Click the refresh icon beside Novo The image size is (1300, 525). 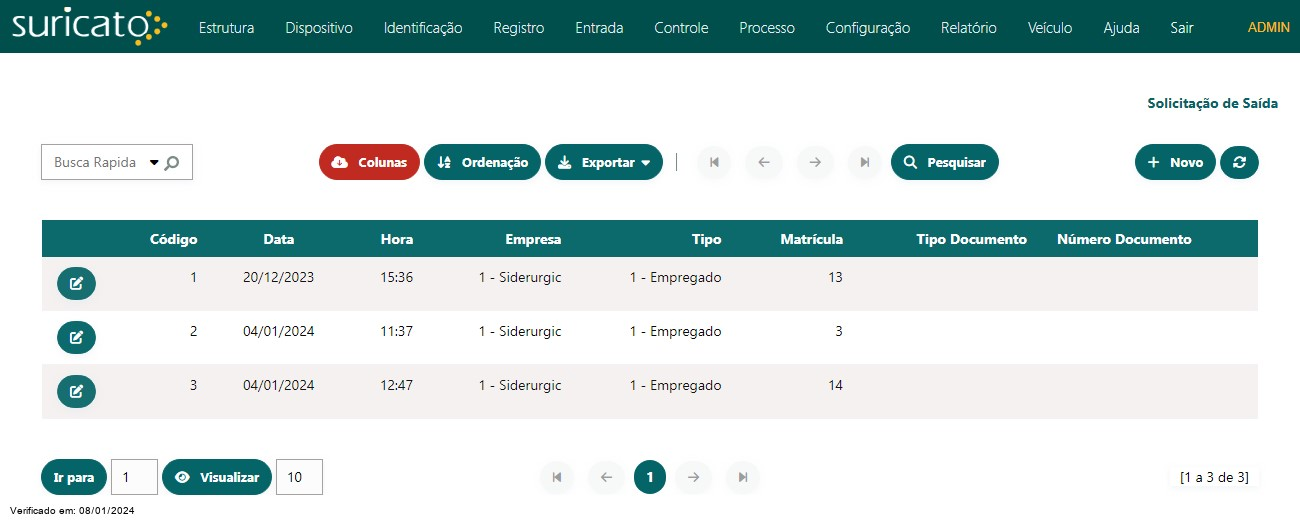click(1239, 162)
